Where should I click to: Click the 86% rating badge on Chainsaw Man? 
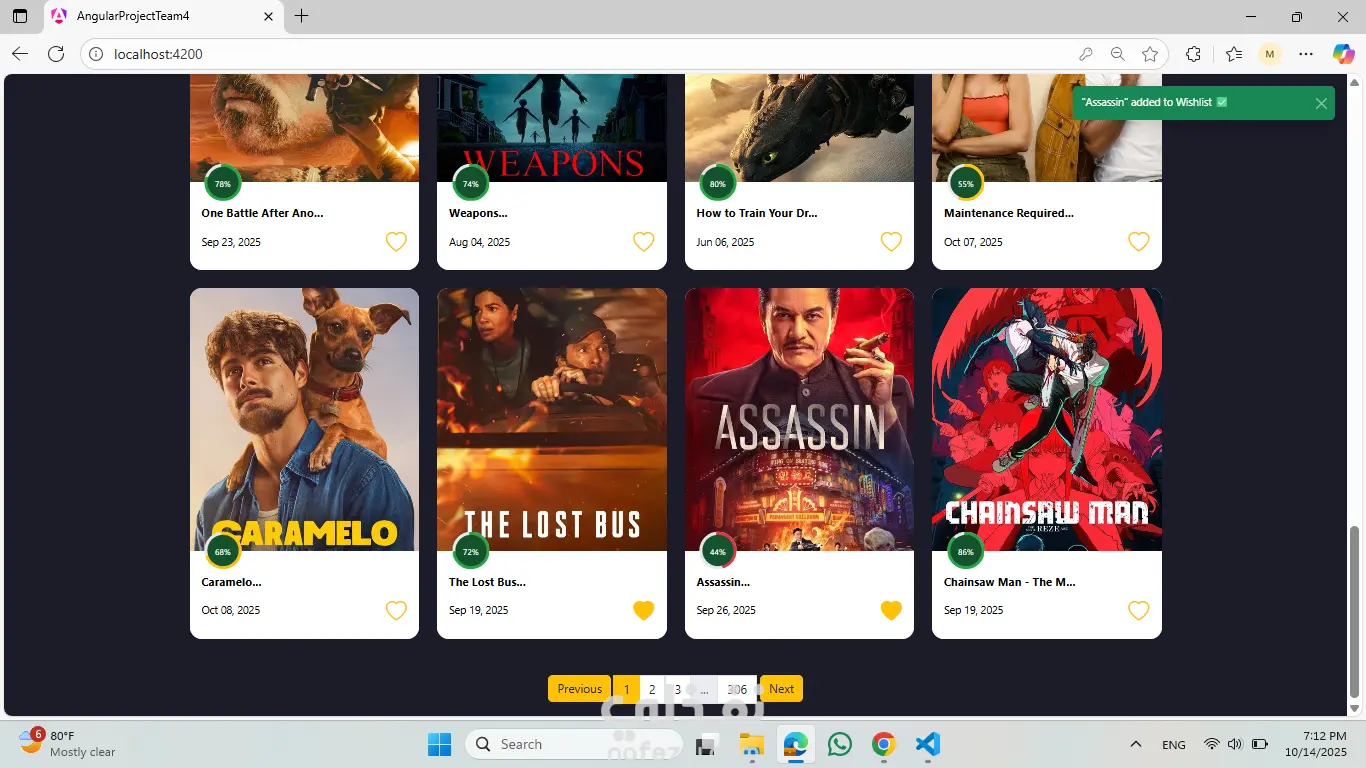(x=966, y=552)
